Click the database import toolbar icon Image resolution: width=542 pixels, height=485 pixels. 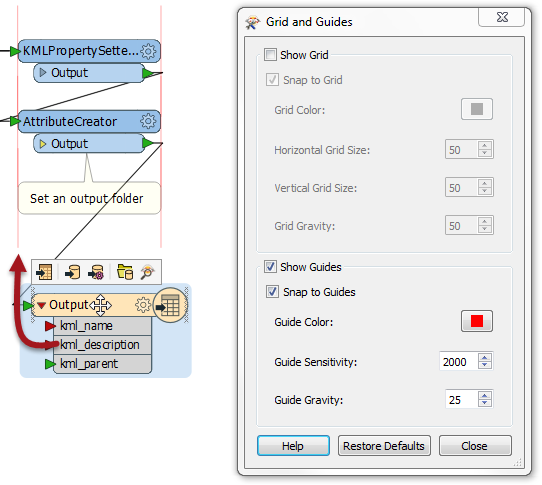(x=72, y=272)
